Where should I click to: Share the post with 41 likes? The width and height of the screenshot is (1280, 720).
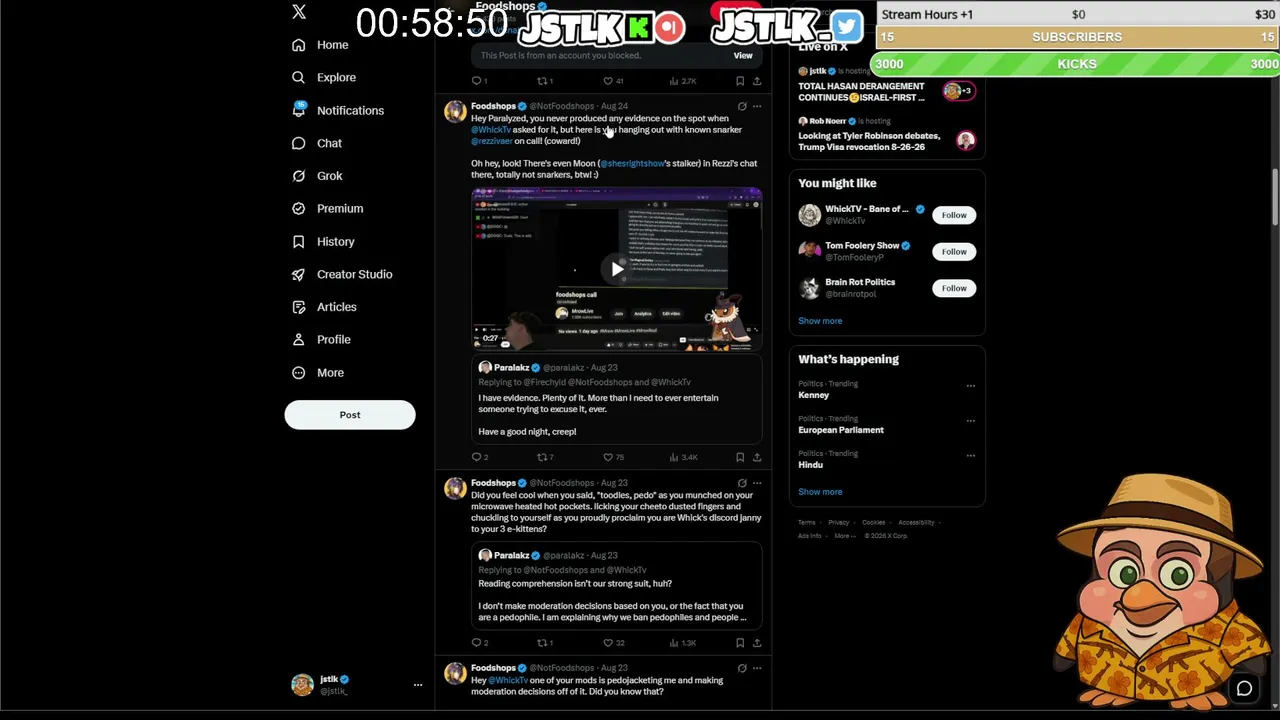[757, 81]
